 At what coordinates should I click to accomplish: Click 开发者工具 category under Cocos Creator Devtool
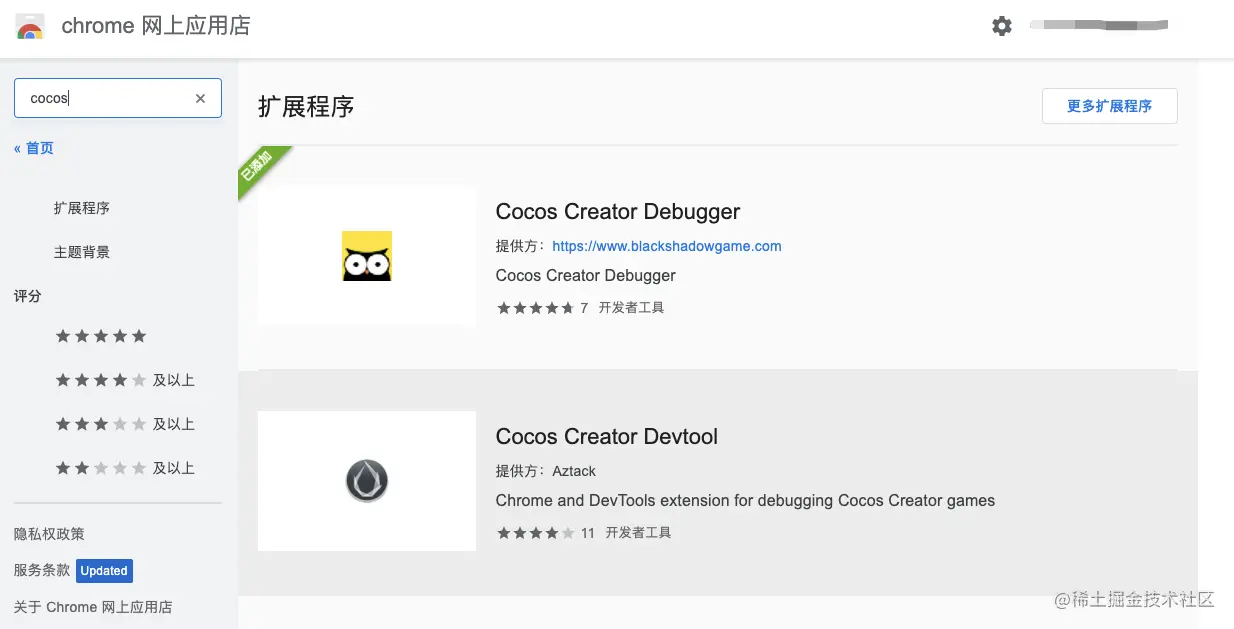638,533
